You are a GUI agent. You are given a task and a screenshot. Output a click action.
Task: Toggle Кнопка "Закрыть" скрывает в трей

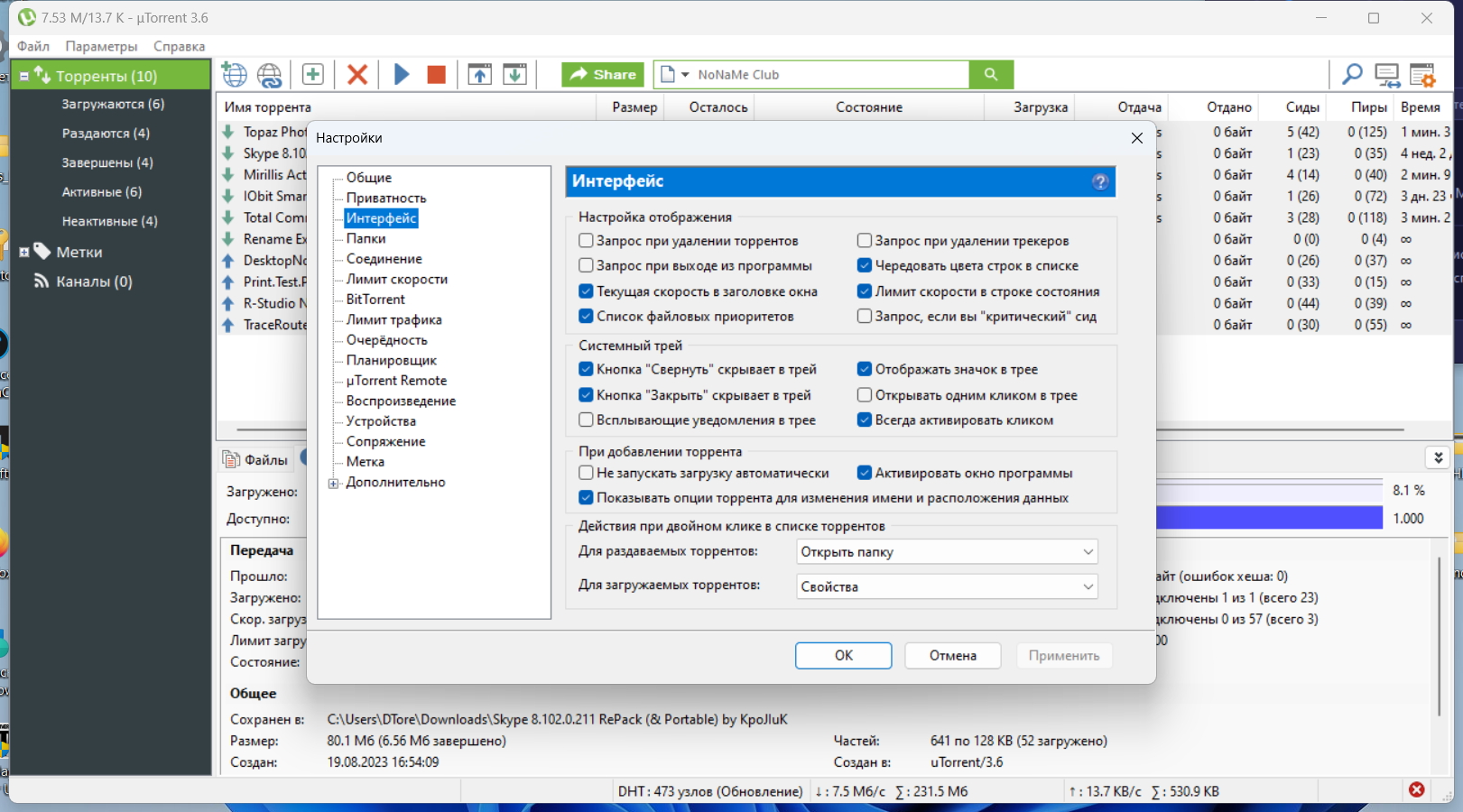click(x=586, y=395)
